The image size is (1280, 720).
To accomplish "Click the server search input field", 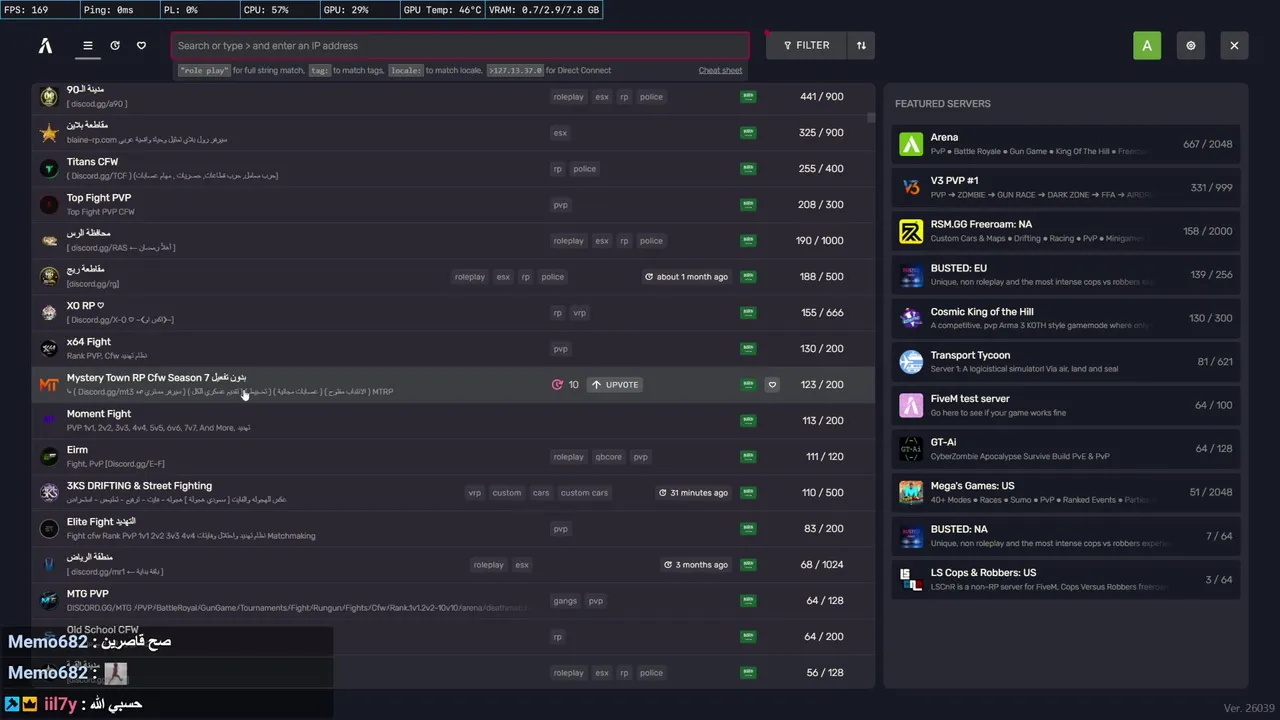I will point(460,45).
